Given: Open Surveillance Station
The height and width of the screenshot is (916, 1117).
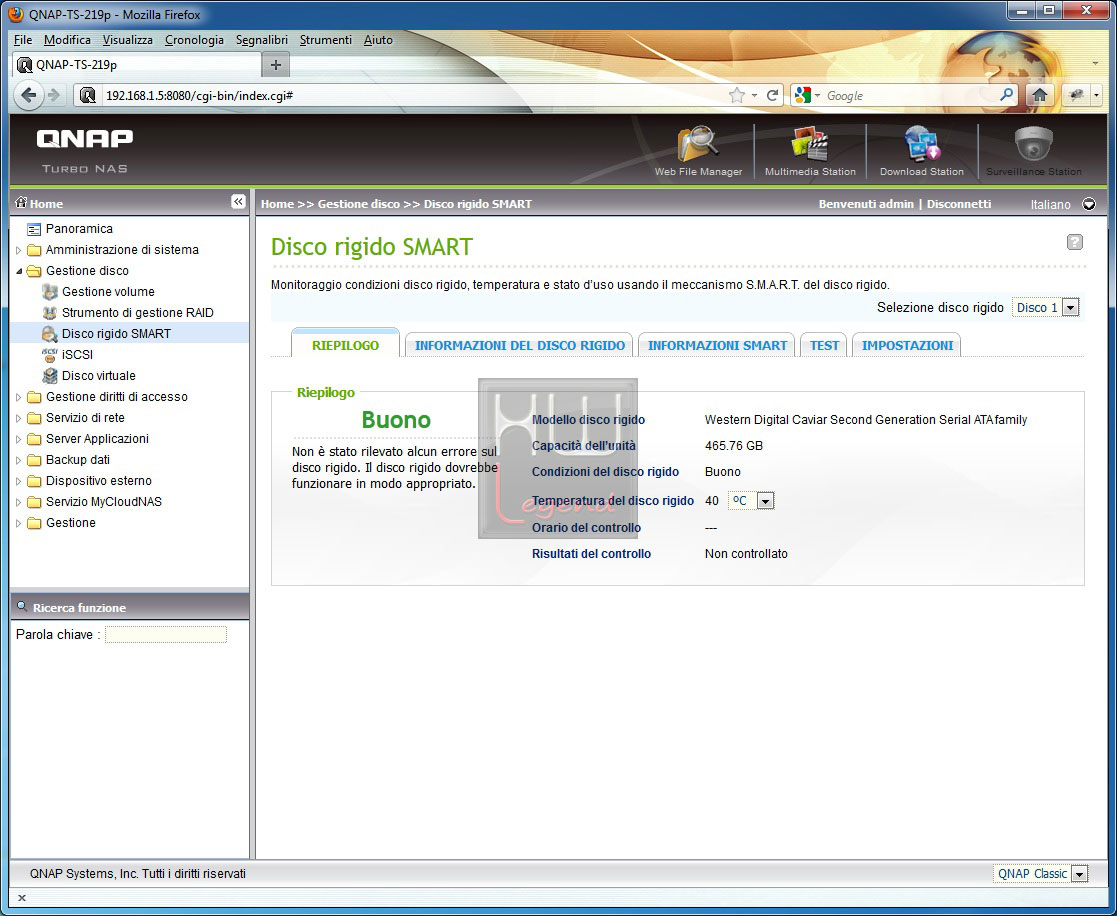Looking at the screenshot, I should click(1034, 151).
